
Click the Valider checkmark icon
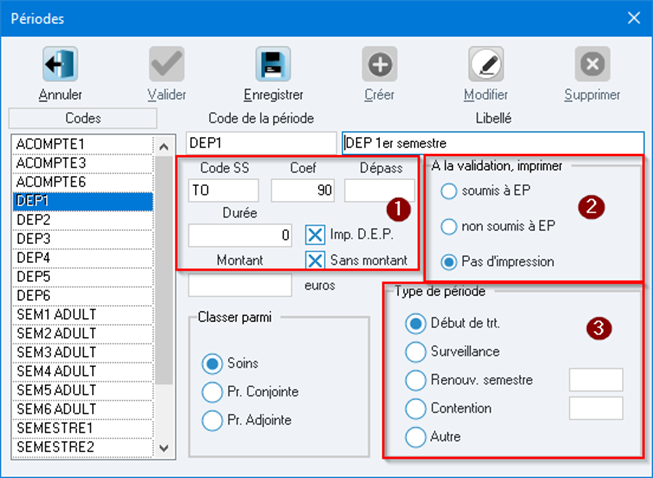pos(167,64)
